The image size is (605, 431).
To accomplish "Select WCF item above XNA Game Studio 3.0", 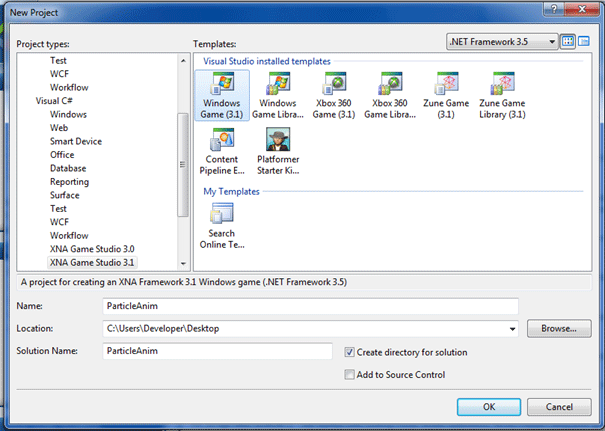I will (59, 222).
